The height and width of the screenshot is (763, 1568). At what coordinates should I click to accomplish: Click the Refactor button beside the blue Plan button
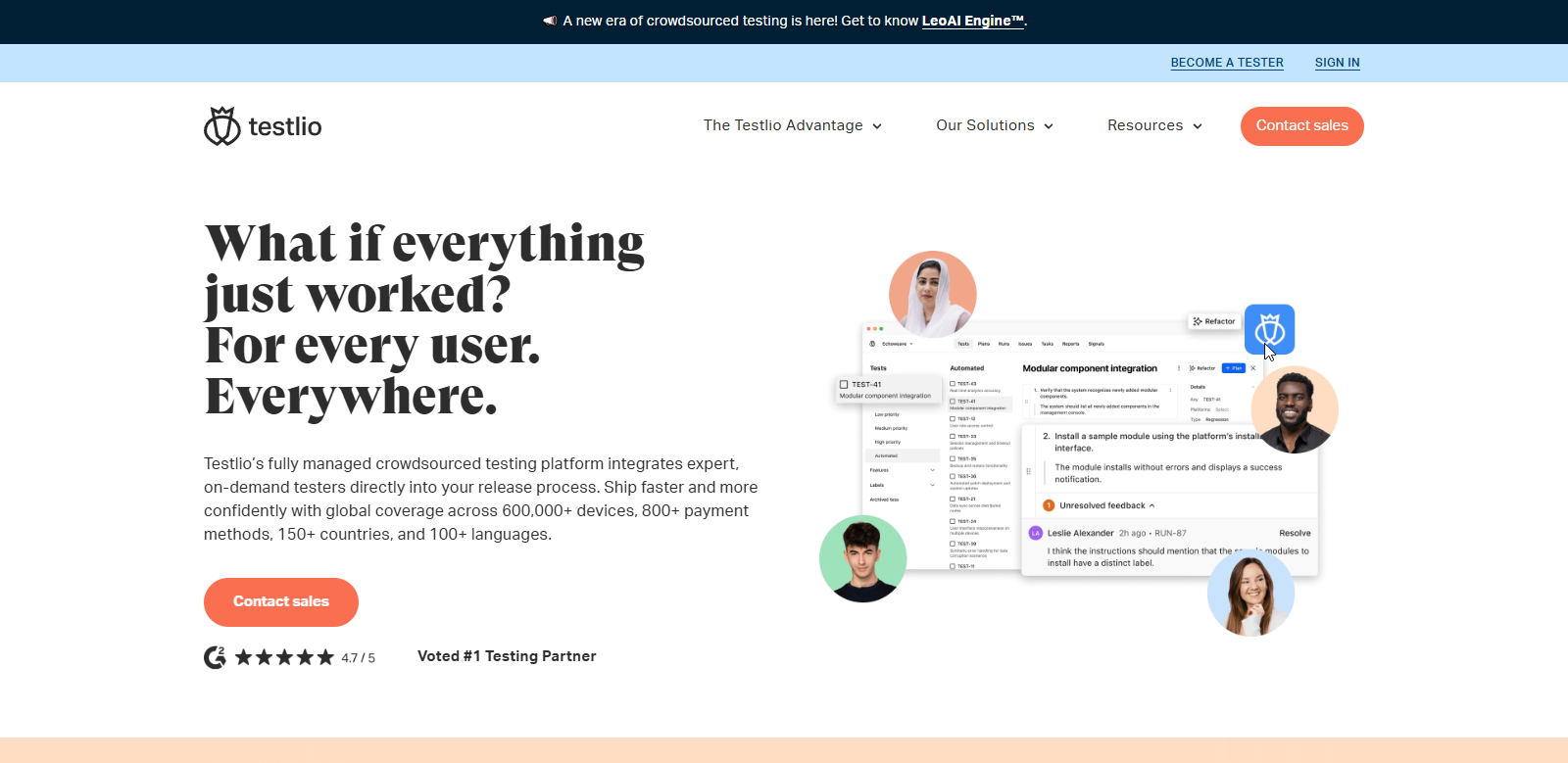(1202, 368)
